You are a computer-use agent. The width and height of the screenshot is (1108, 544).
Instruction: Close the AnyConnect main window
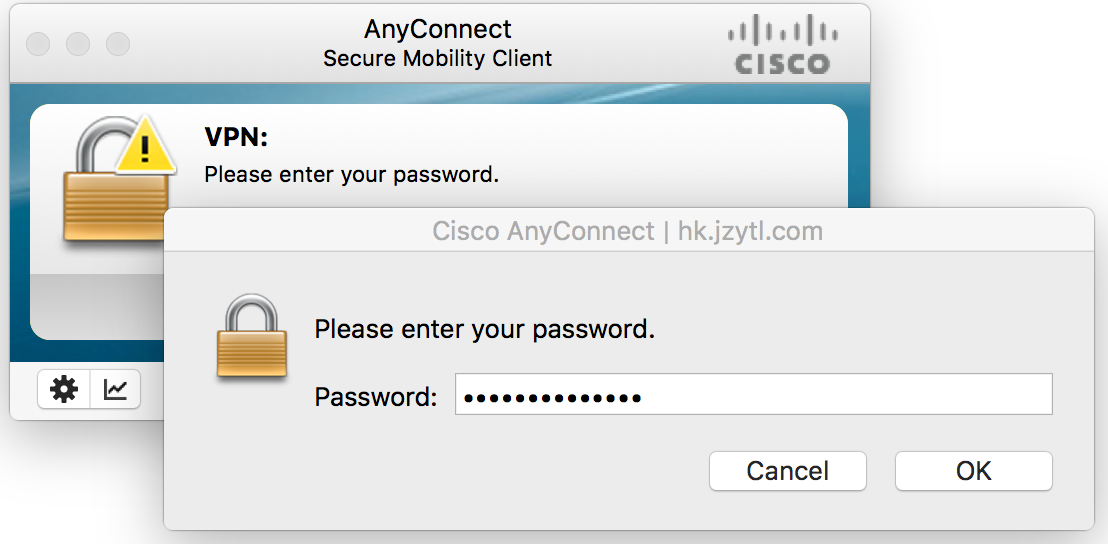(x=38, y=44)
